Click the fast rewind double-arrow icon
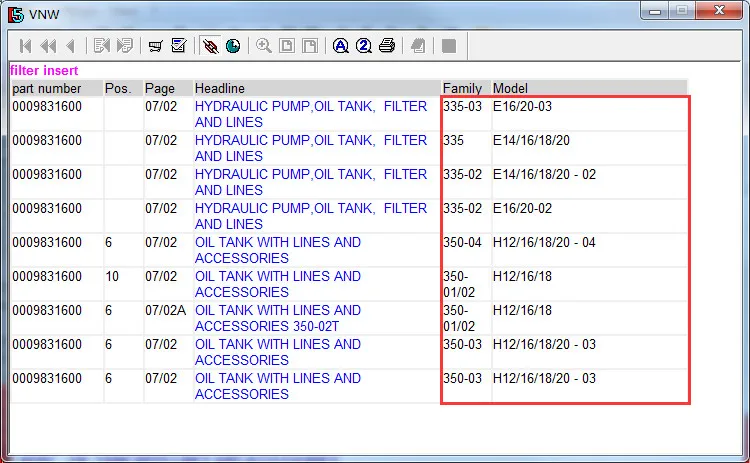Image resolution: width=750 pixels, height=463 pixels. click(x=48, y=46)
